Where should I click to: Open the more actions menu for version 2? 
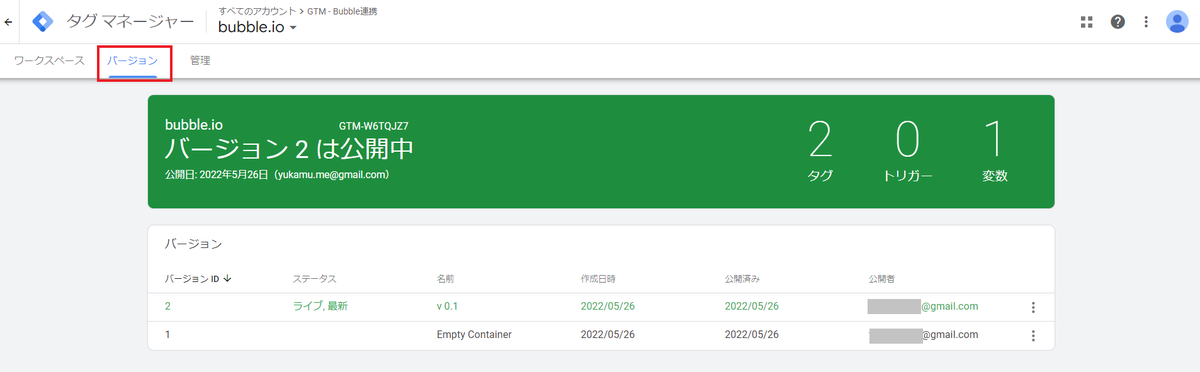[x=1033, y=308]
